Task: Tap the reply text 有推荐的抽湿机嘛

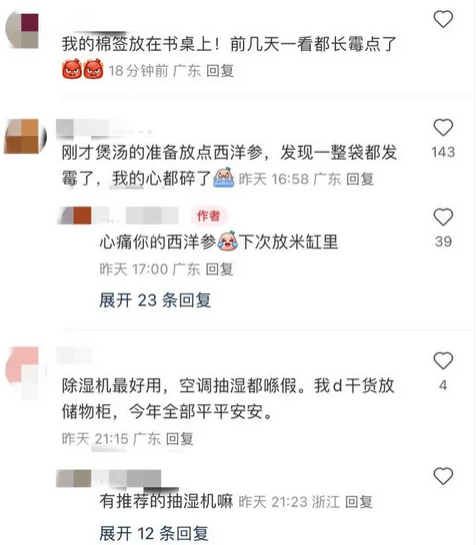Action: pyautogui.click(x=166, y=501)
